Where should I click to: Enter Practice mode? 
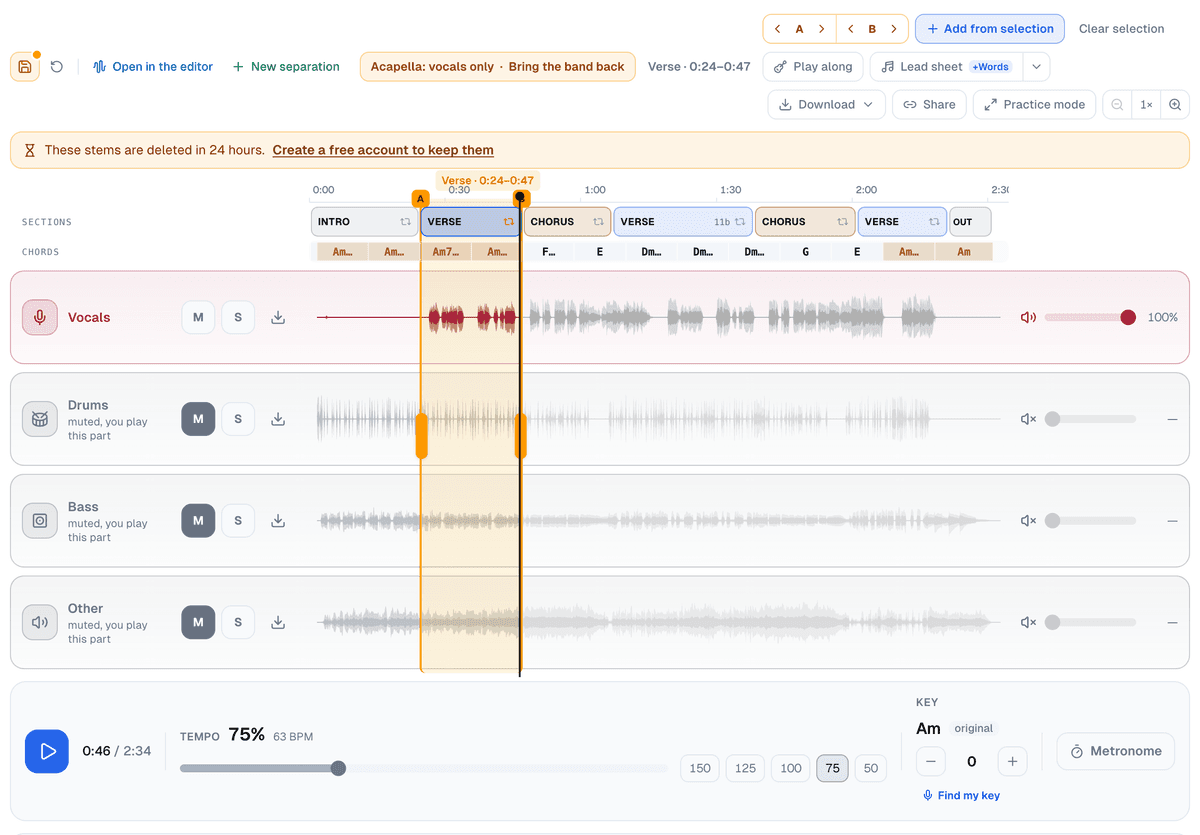click(x=1034, y=104)
